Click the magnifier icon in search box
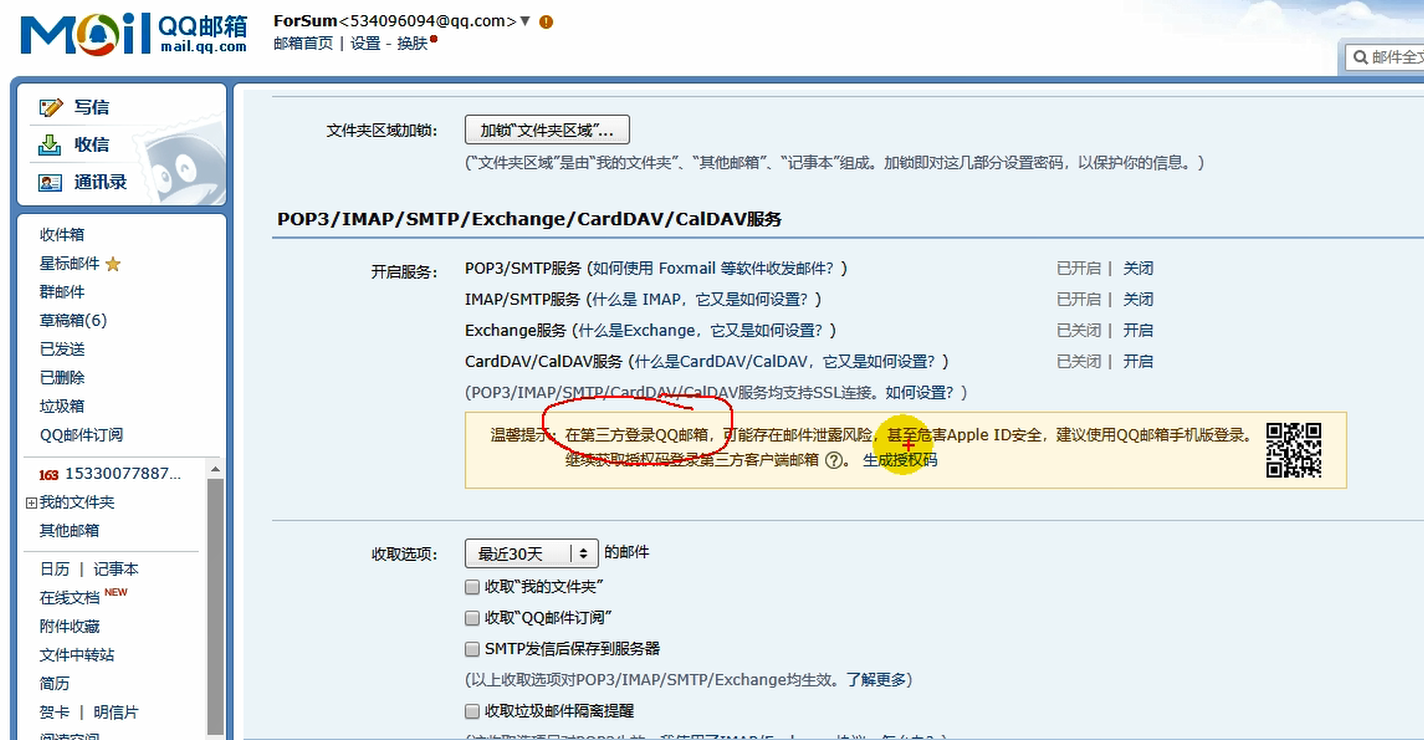Image resolution: width=1424 pixels, height=740 pixels. click(1360, 58)
